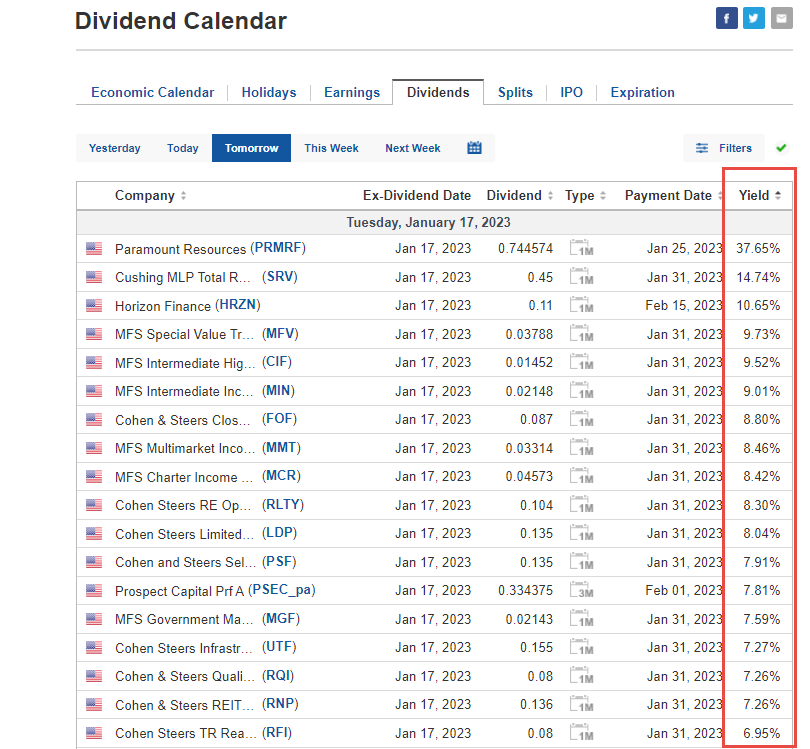Click the US flag in the PRMRF row
The image size is (810, 749).
(x=94, y=248)
